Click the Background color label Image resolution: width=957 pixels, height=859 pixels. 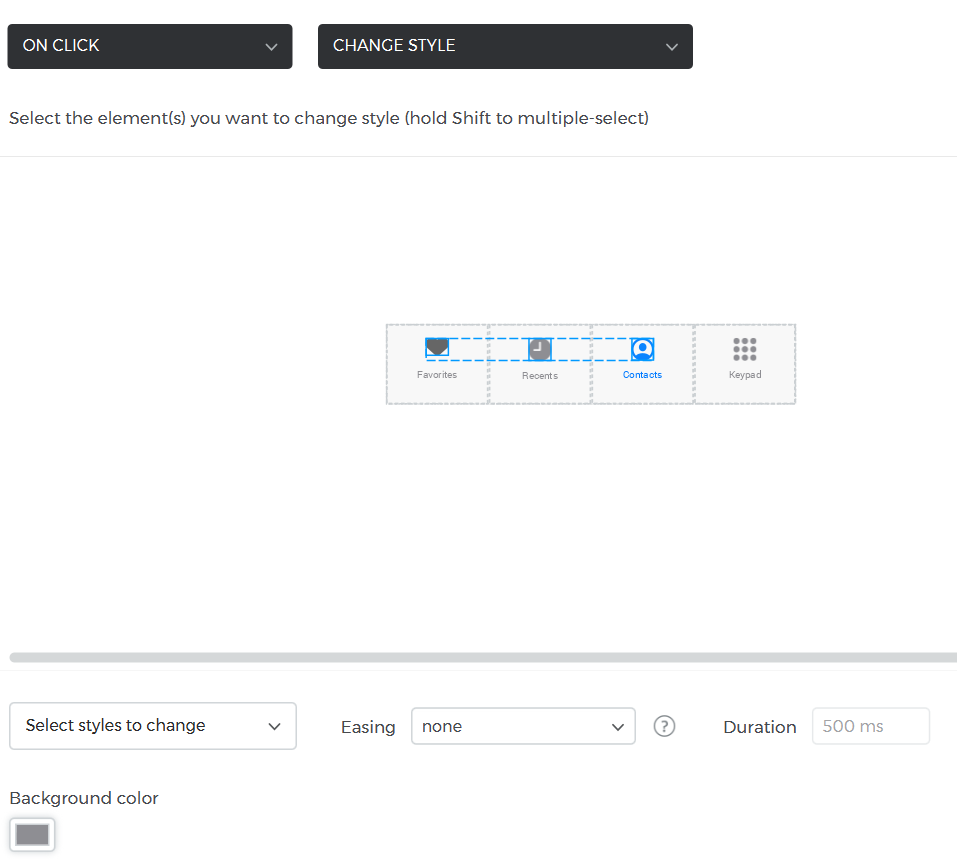pyautogui.click(x=84, y=798)
